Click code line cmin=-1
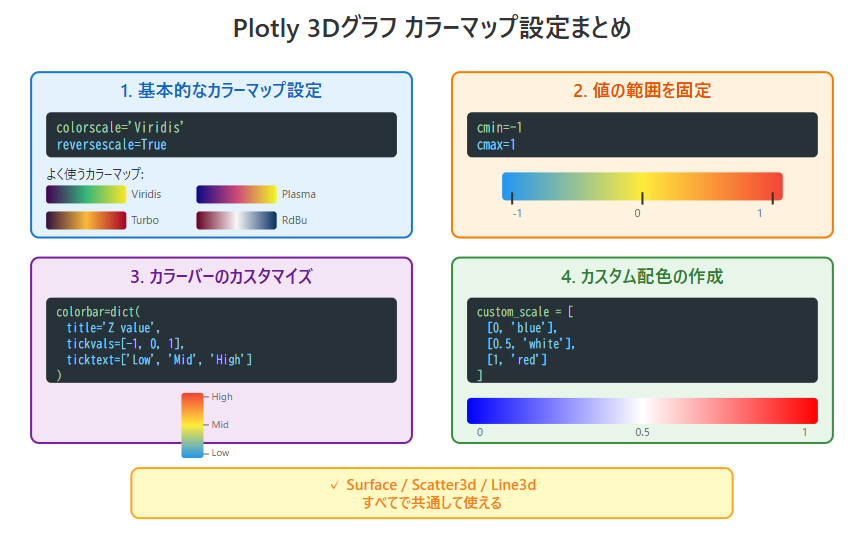This screenshot has width=860, height=537. [x=499, y=127]
